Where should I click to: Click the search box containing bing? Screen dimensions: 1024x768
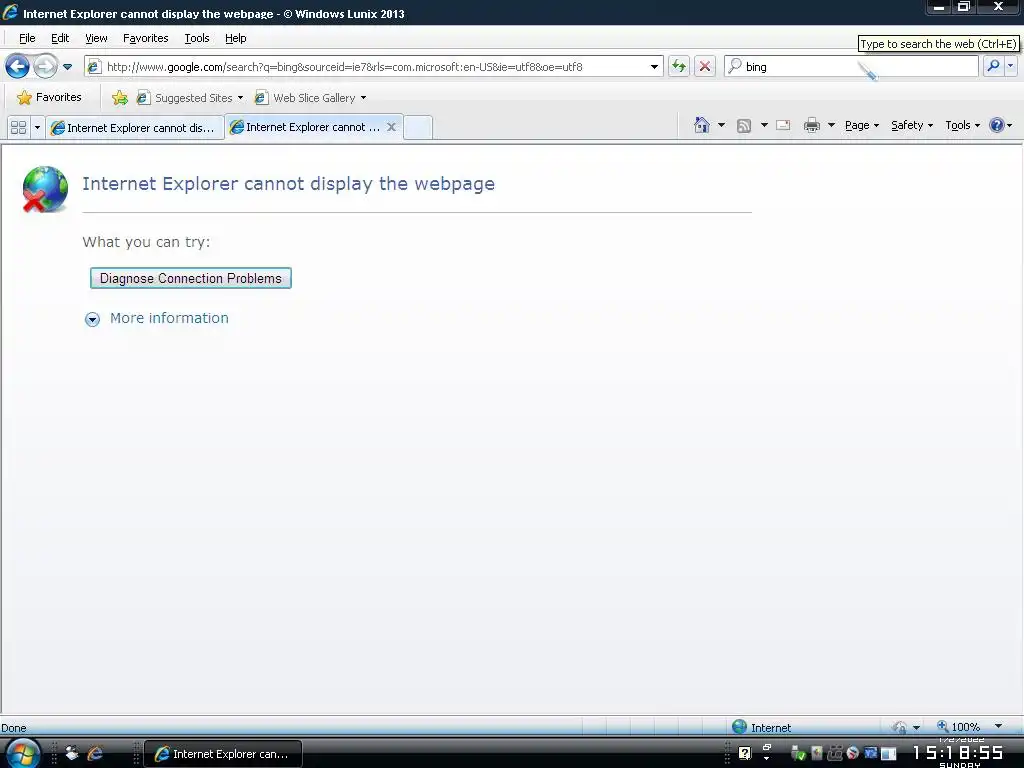(851, 67)
